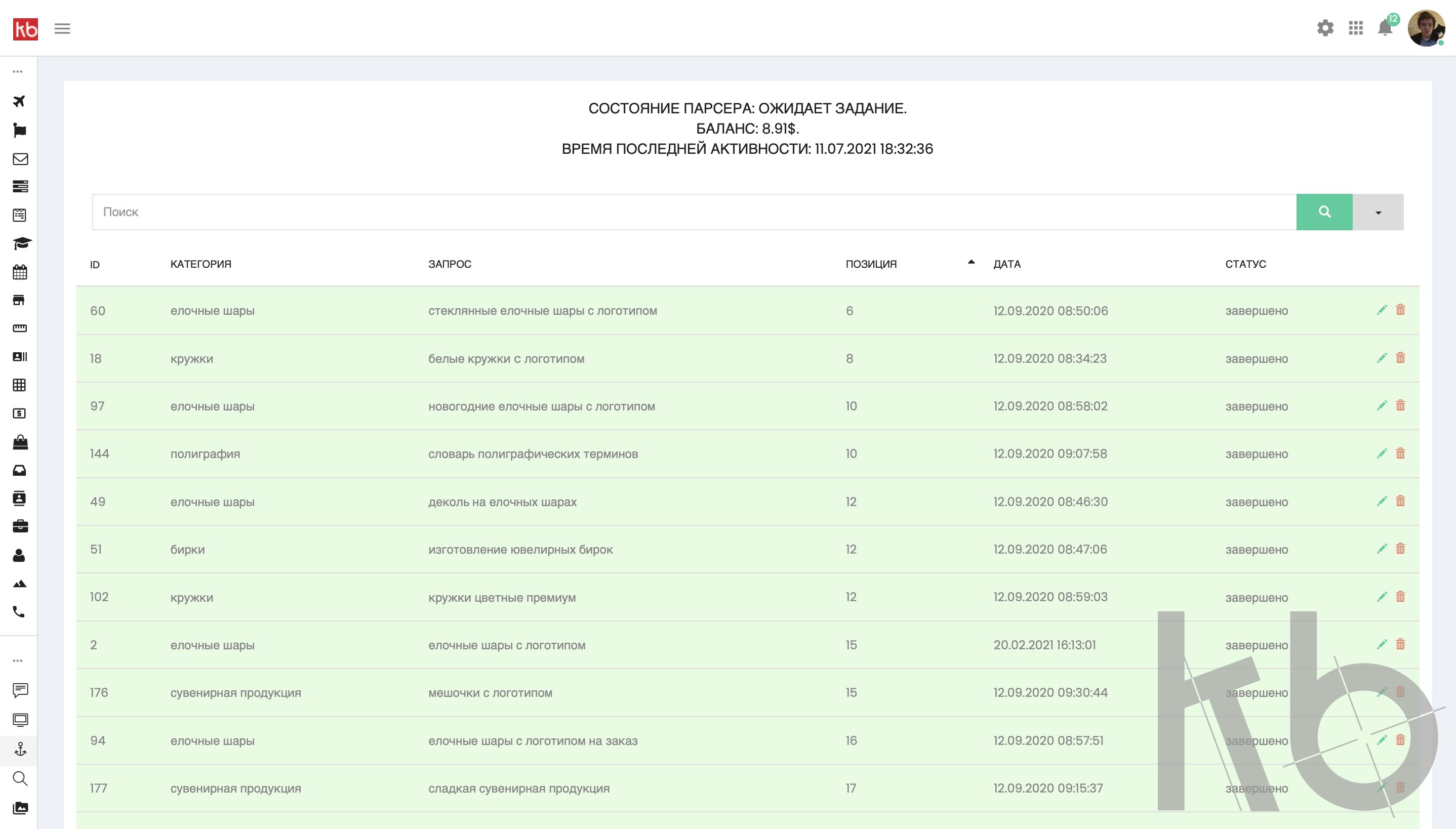This screenshot has width=1456, height=829.
Task: Click the phone icon in the sidebar
Action: [19, 612]
